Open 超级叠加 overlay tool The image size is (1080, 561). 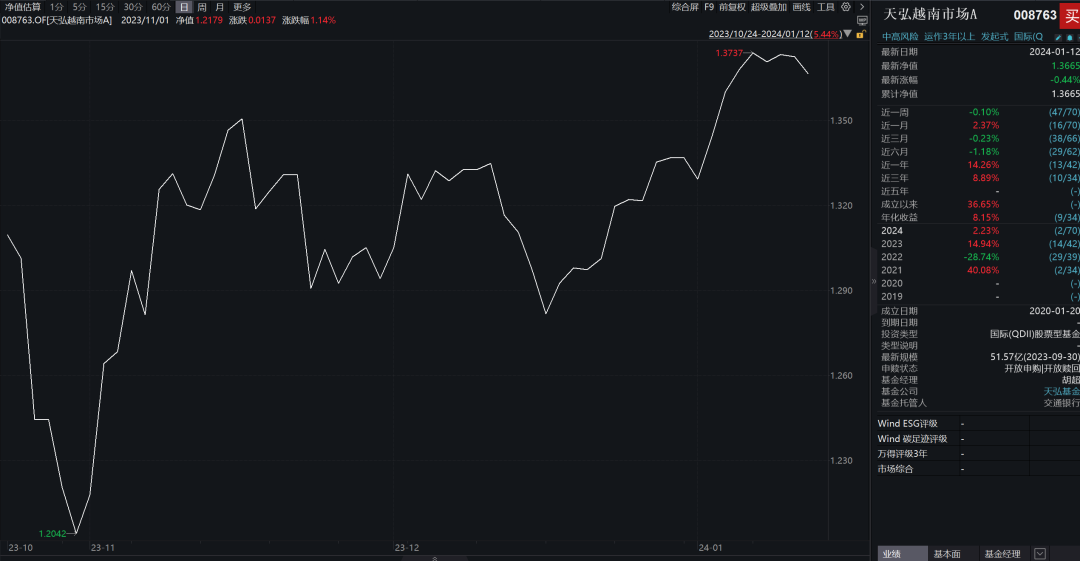769,7
